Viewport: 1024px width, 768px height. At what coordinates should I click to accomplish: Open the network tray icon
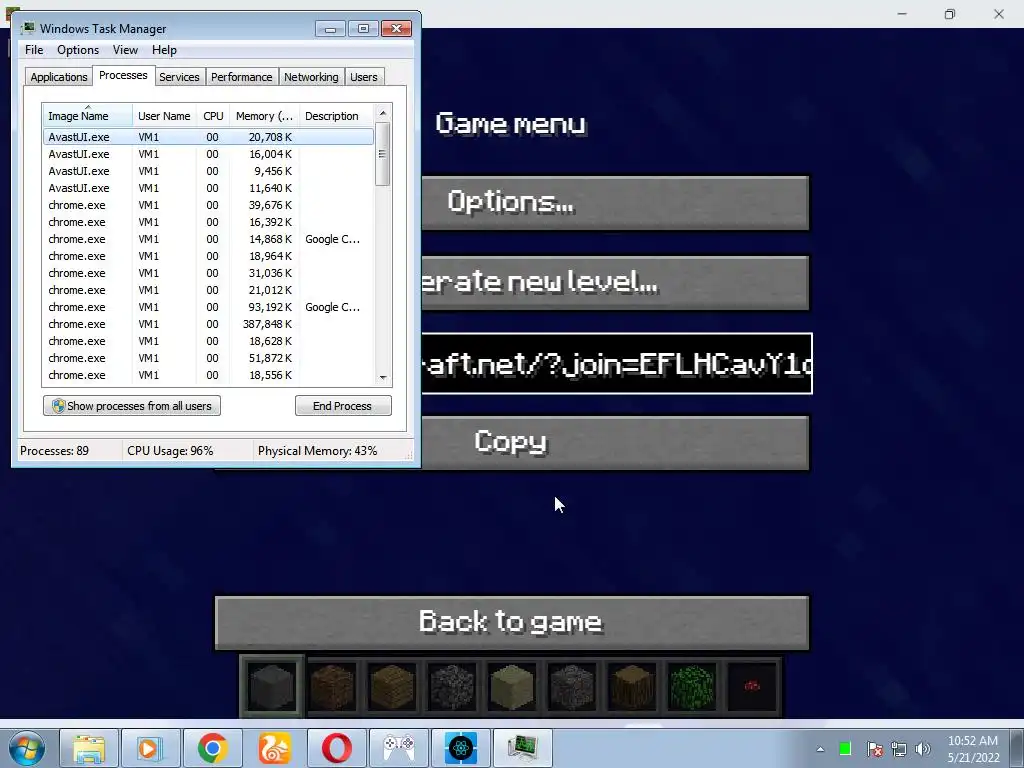click(899, 749)
